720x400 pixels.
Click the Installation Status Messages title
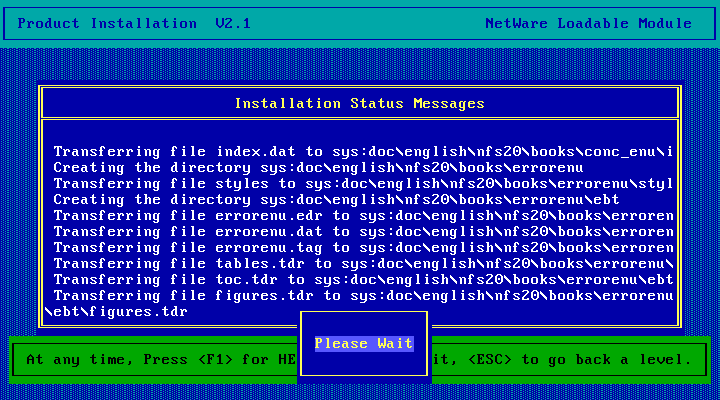point(360,104)
